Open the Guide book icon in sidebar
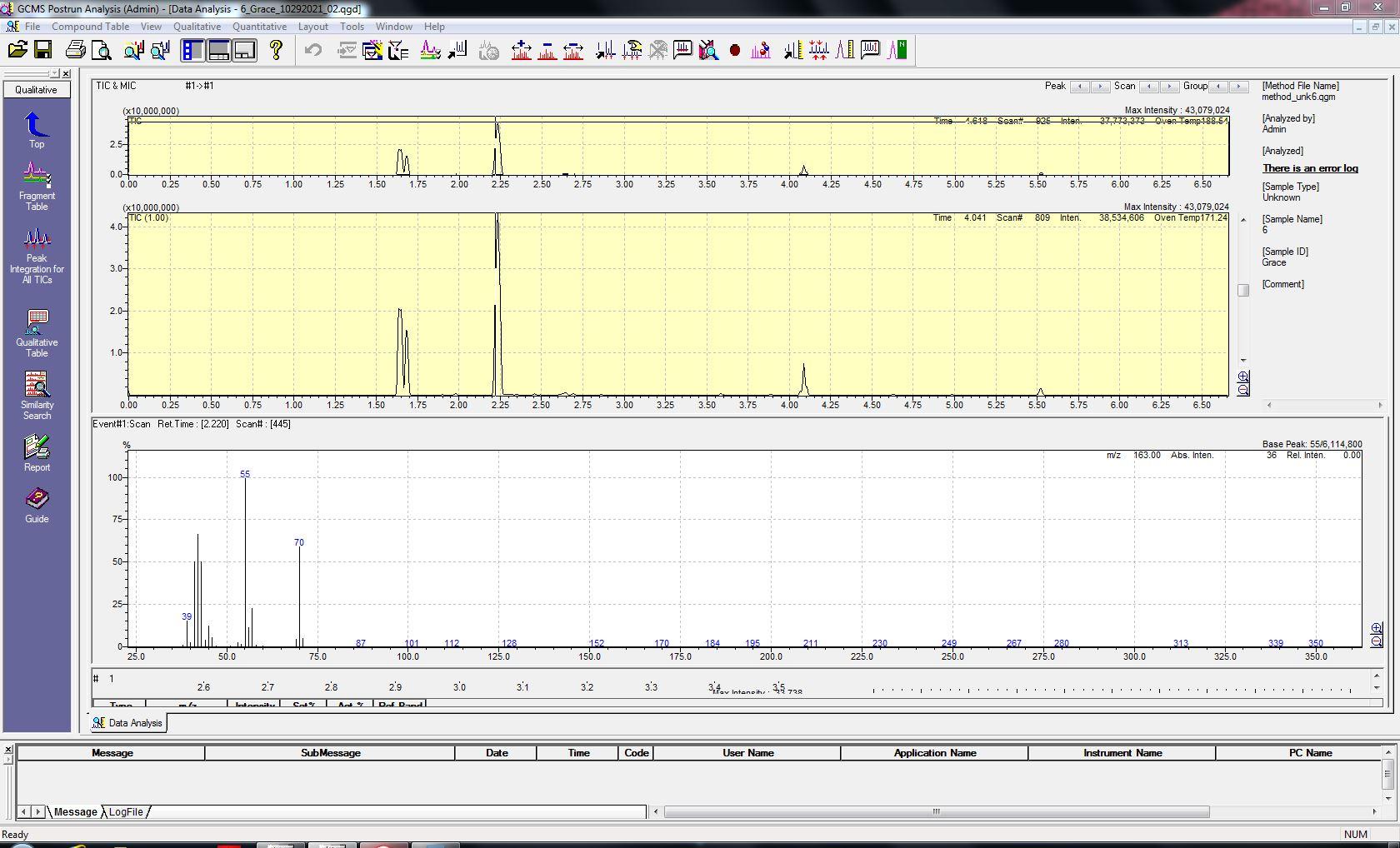The width and height of the screenshot is (1400, 848). click(x=37, y=505)
